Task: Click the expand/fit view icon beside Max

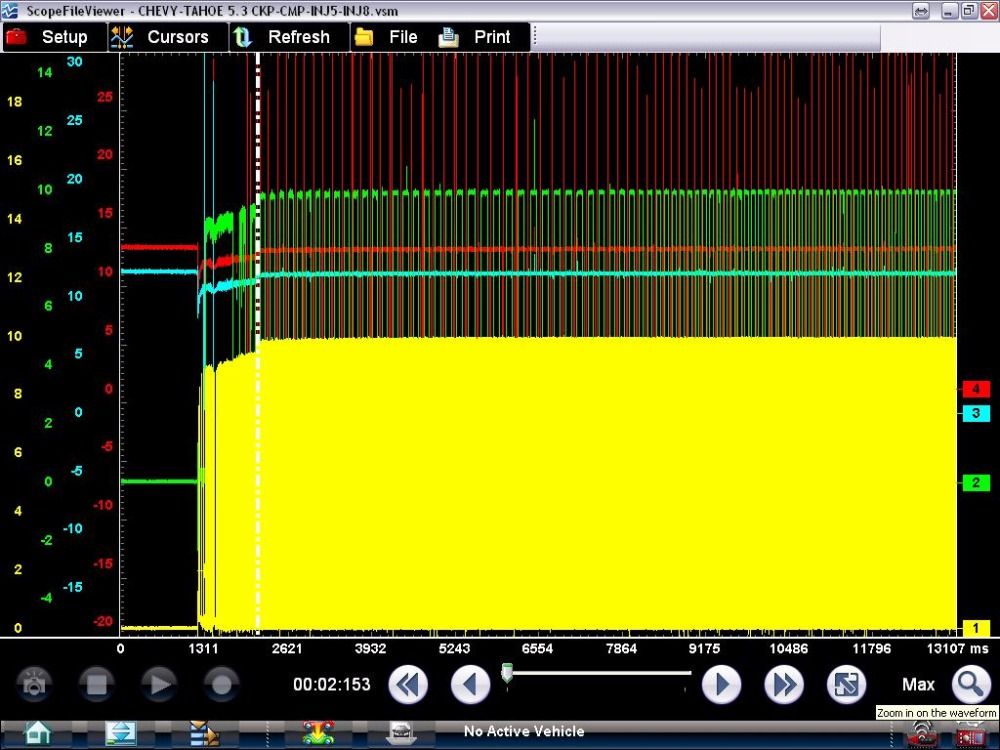Action: pos(846,685)
